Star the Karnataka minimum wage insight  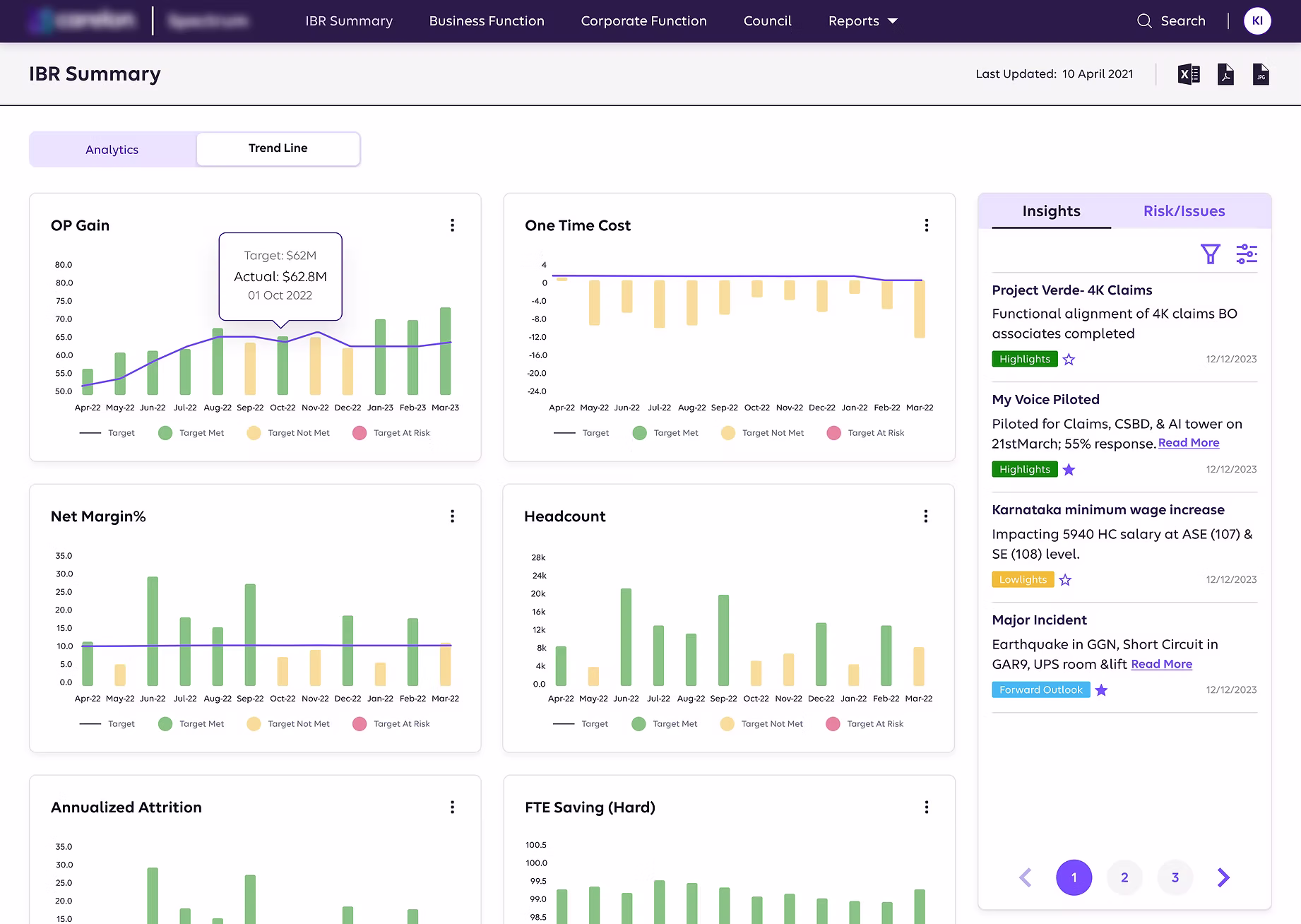pyautogui.click(x=1065, y=580)
